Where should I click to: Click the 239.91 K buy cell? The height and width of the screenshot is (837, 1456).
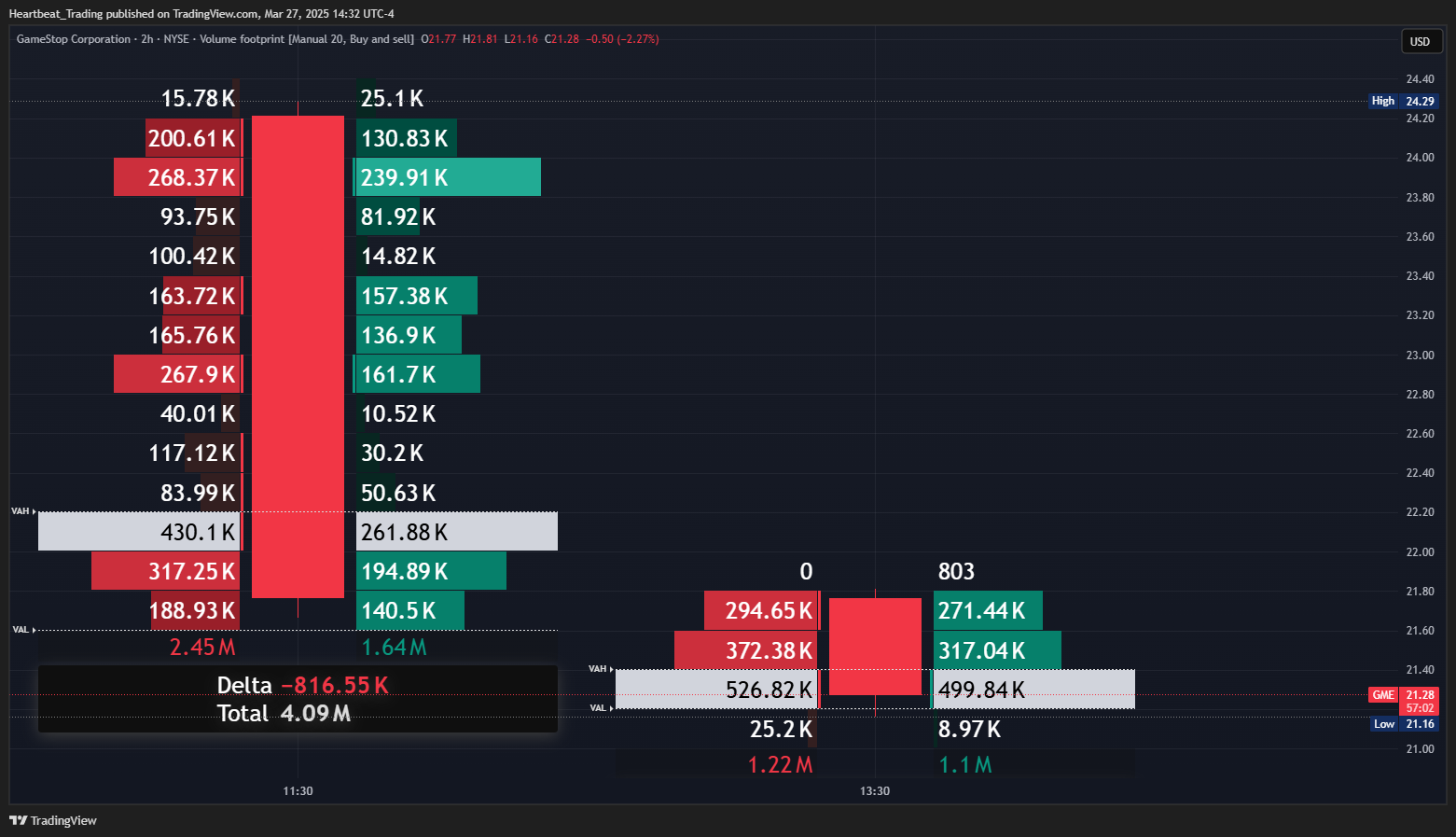coord(449,177)
